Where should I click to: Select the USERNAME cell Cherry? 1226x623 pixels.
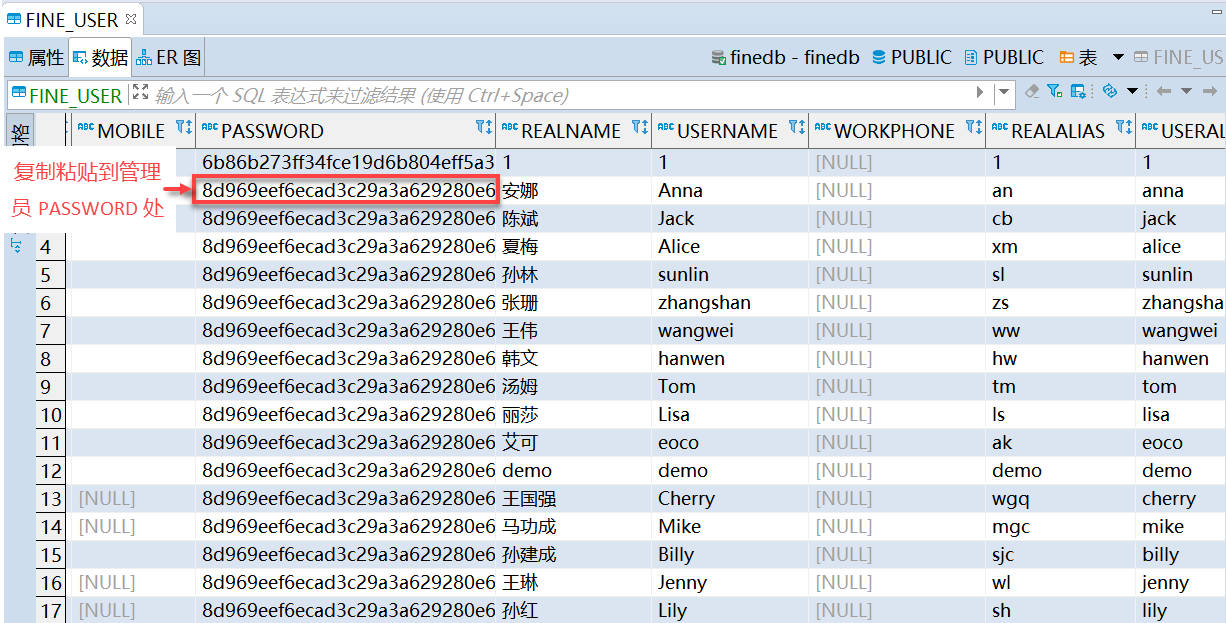point(730,498)
